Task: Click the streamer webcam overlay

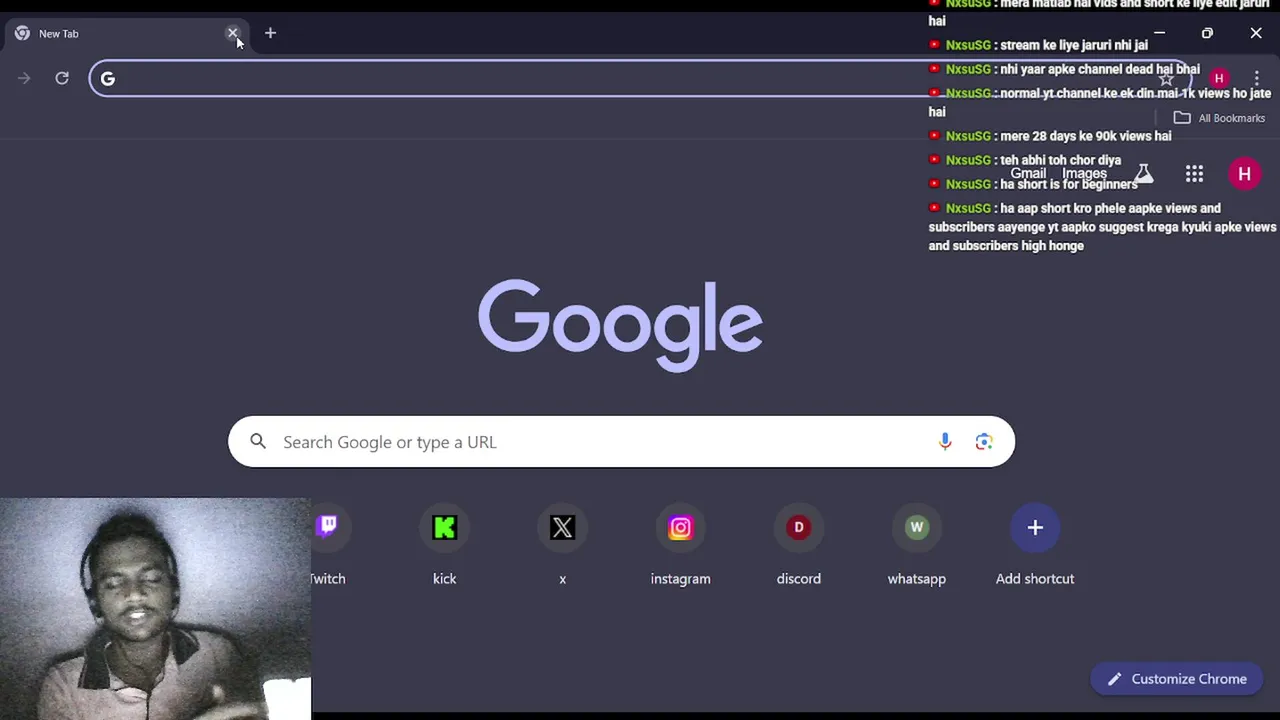Action: (155, 608)
